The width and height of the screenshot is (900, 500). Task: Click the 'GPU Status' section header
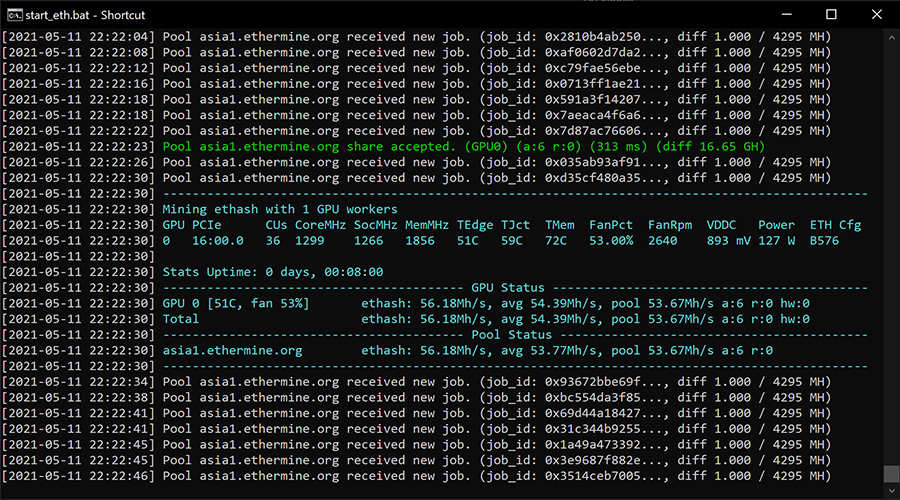point(508,288)
